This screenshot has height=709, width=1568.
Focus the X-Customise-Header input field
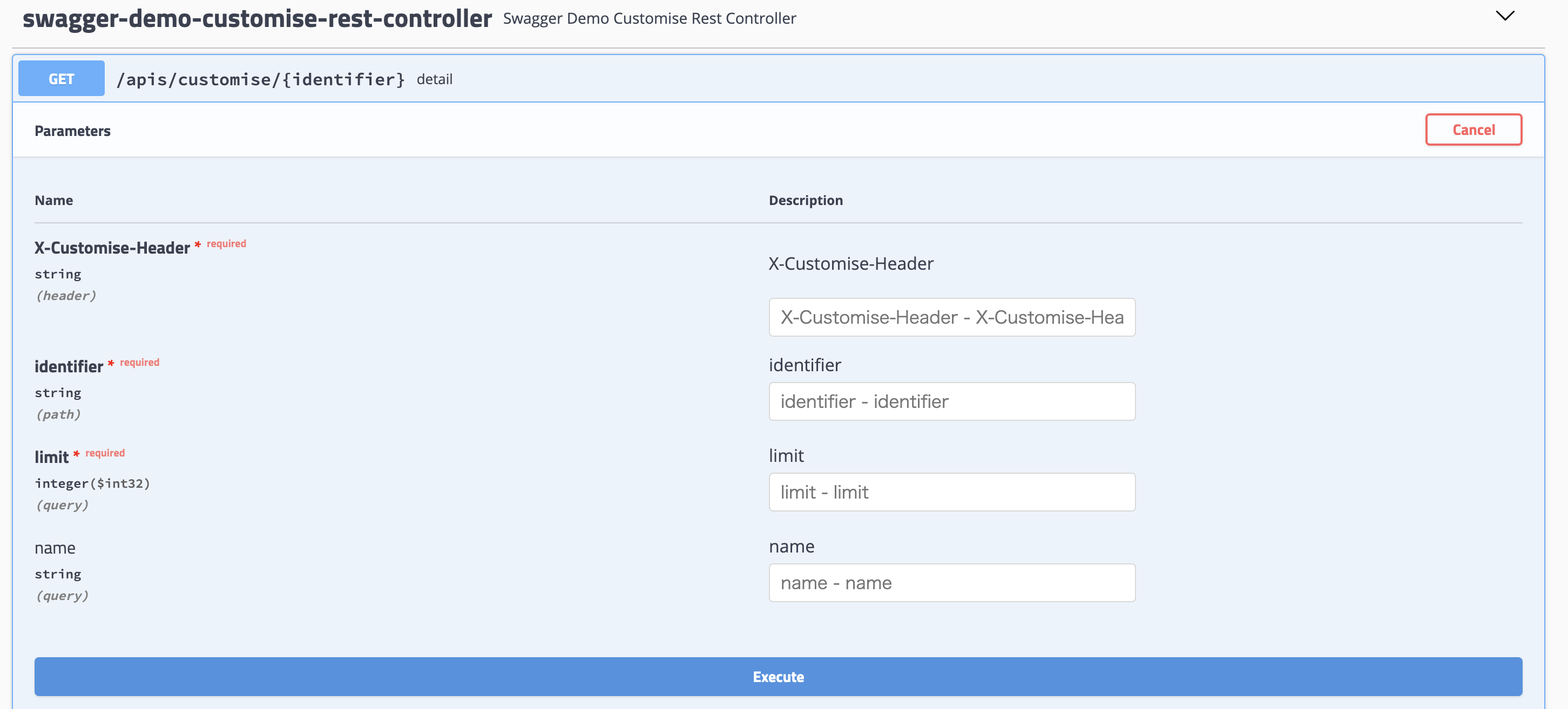[x=951, y=317]
